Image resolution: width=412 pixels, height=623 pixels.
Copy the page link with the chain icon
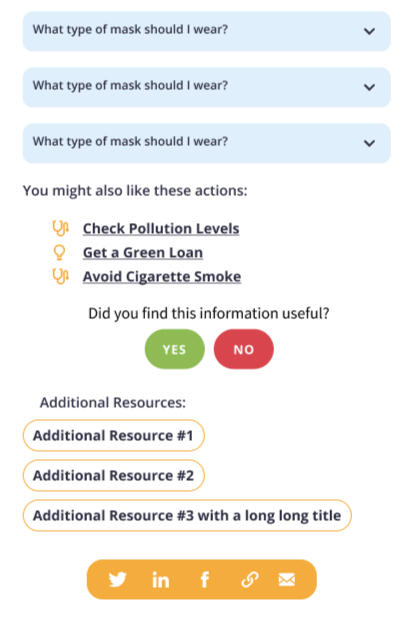(x=250, y=580)
